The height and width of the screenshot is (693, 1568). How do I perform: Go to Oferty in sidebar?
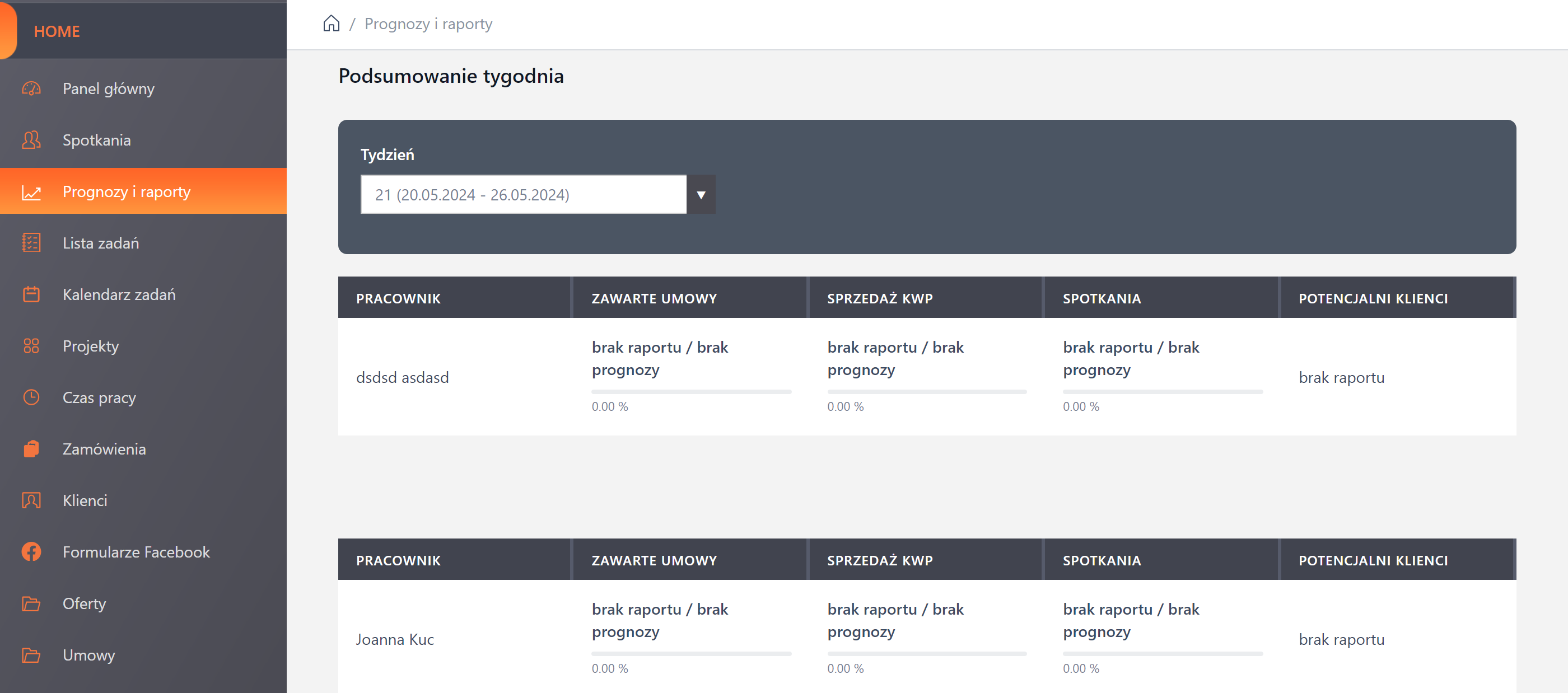coord(84,603)
